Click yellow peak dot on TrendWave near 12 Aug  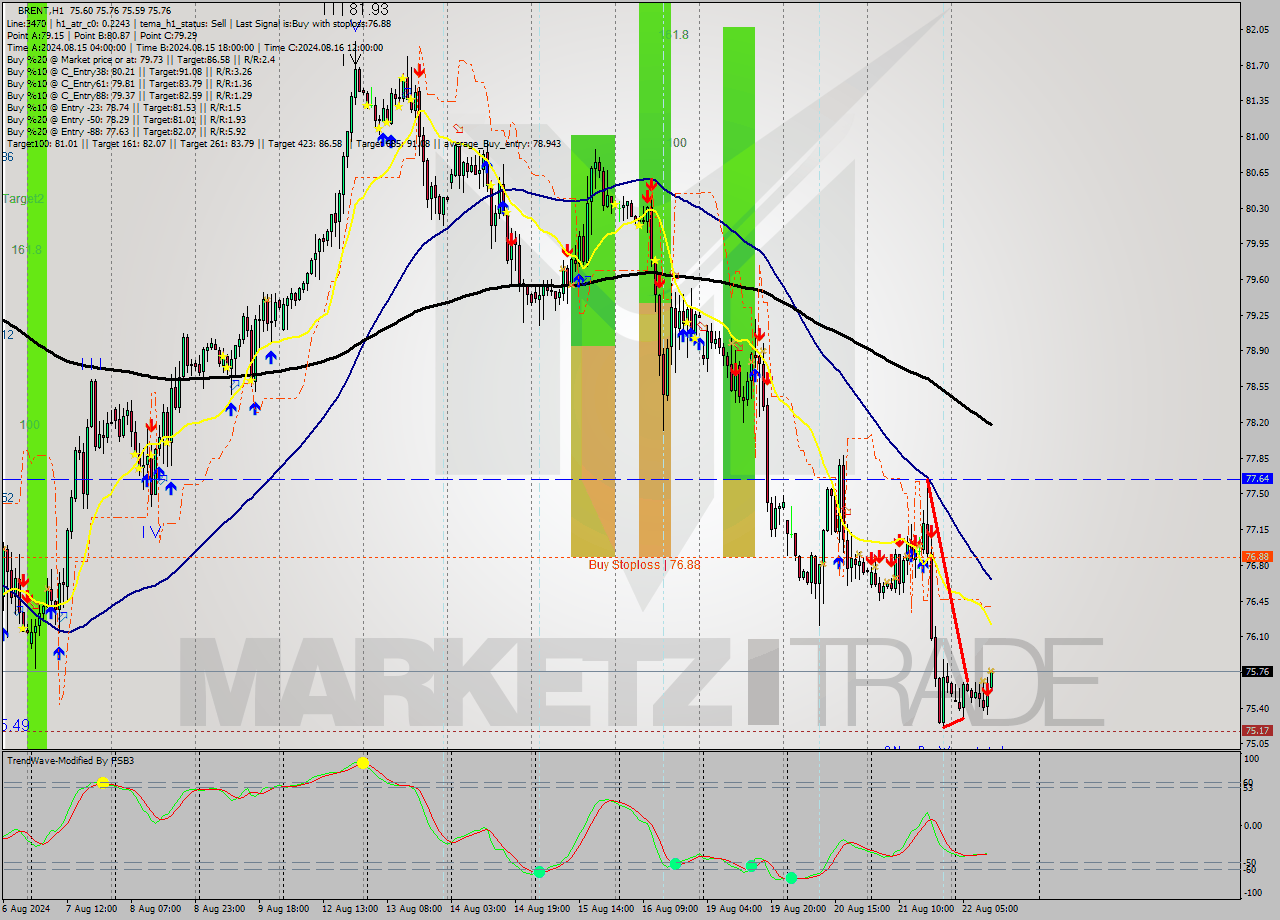(x=363, y=763)
